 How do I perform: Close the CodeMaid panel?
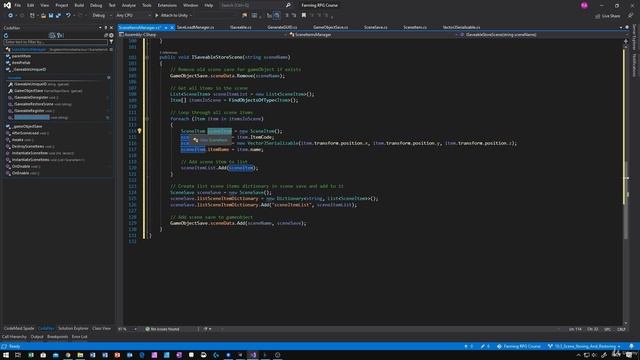(111, 28)
